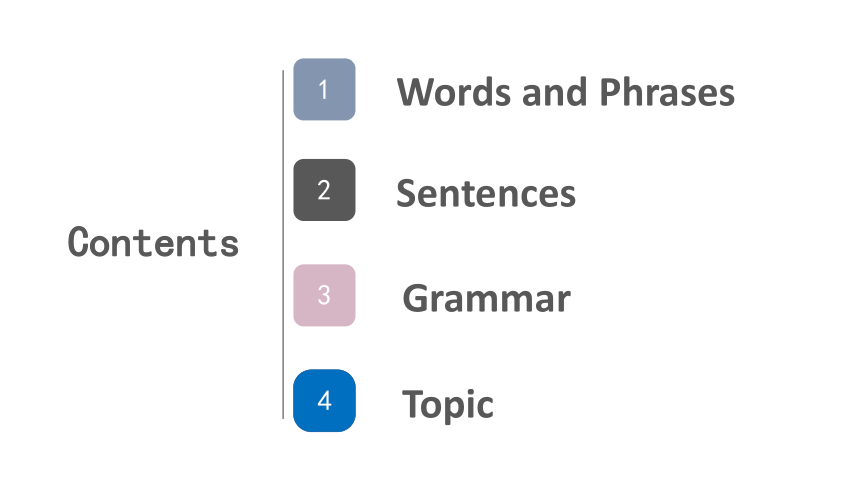Open the Words and Phrases section
The height and width of the screenshot is (484, 860).
click(x=565, y=92)
